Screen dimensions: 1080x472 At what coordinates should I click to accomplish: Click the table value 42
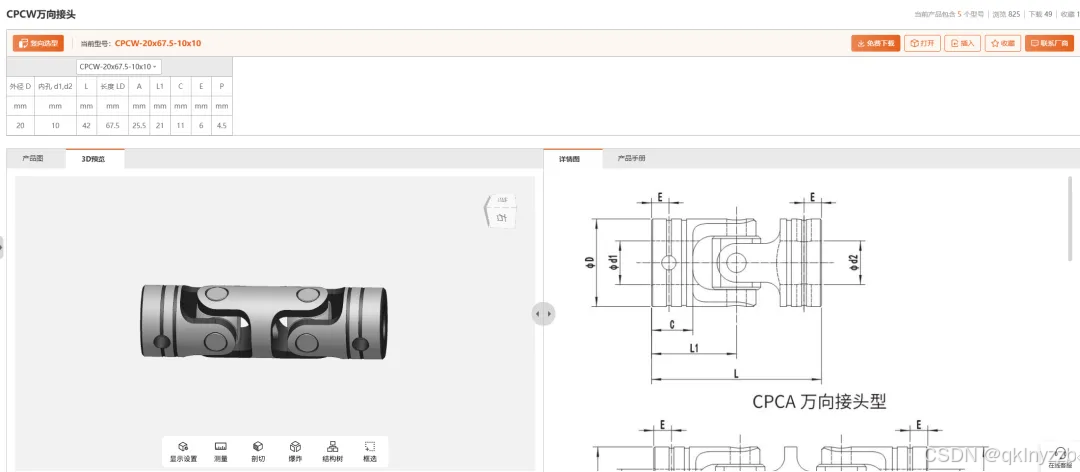tap(86, 126)
